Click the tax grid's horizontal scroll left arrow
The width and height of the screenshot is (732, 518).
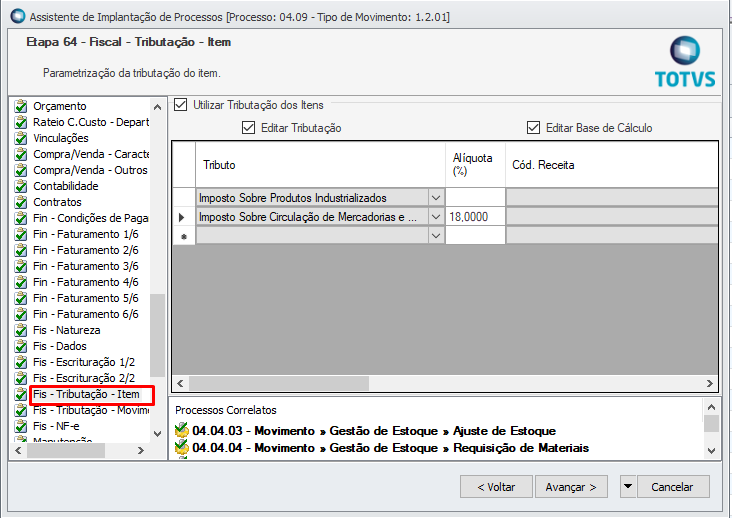pos(180,384)
